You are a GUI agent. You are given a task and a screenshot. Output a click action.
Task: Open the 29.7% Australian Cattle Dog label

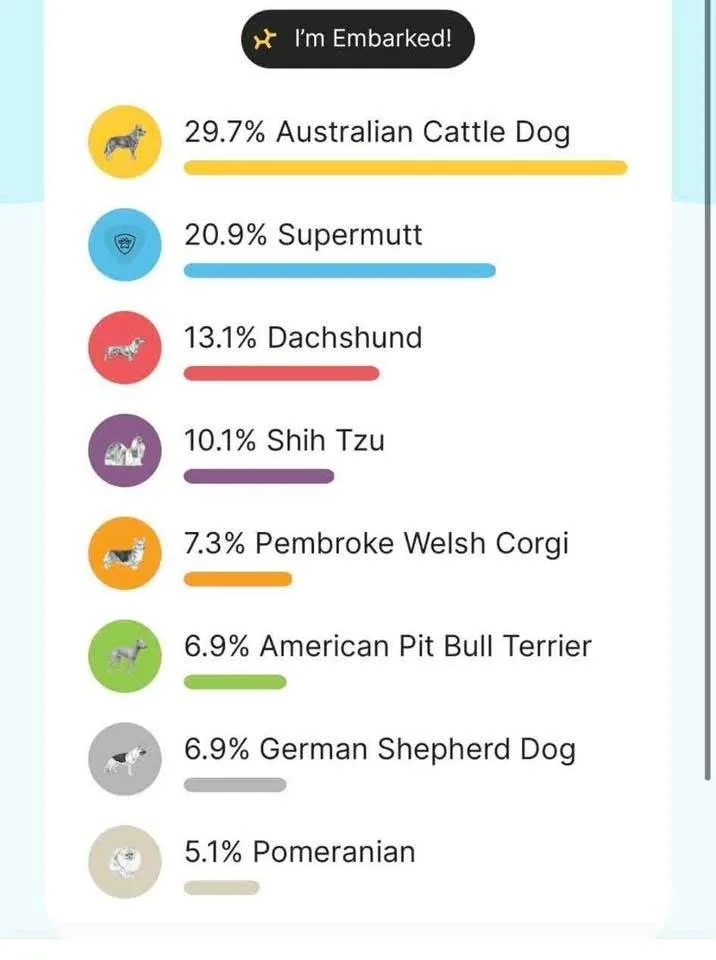pyautogui.click(x=376, y=132)
